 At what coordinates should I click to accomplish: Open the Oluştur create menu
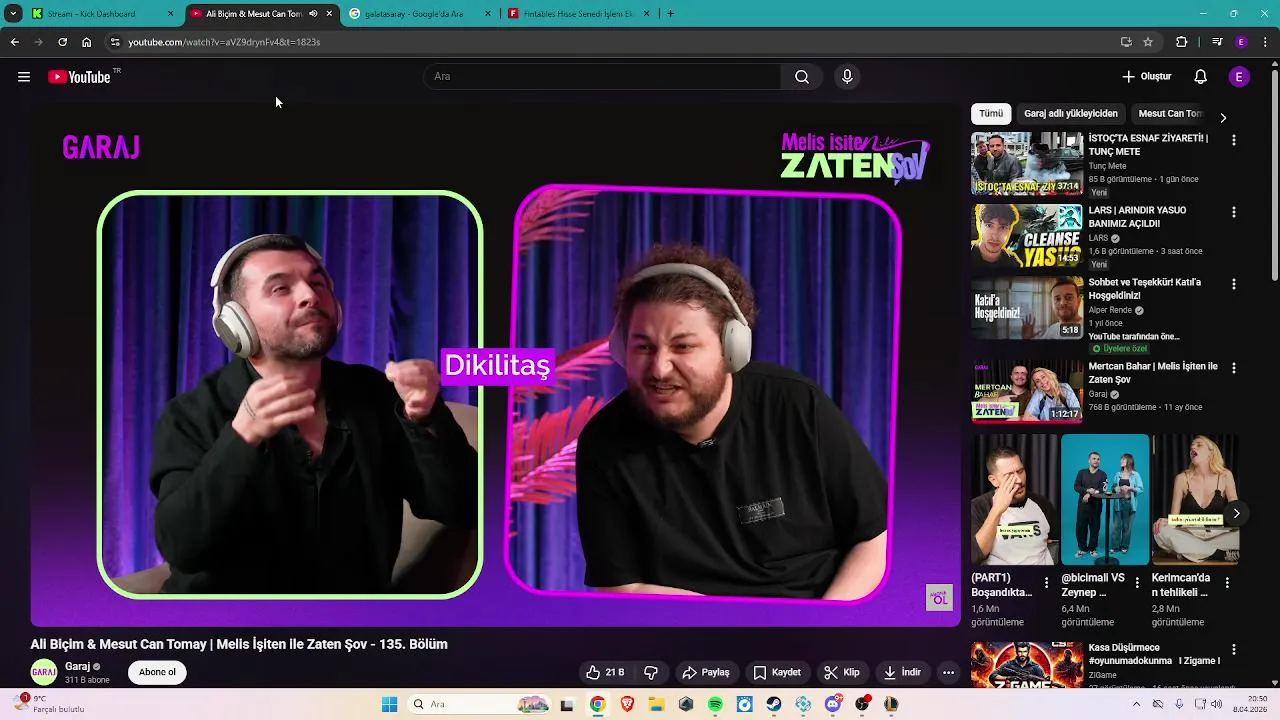(x=1146, y=77)
